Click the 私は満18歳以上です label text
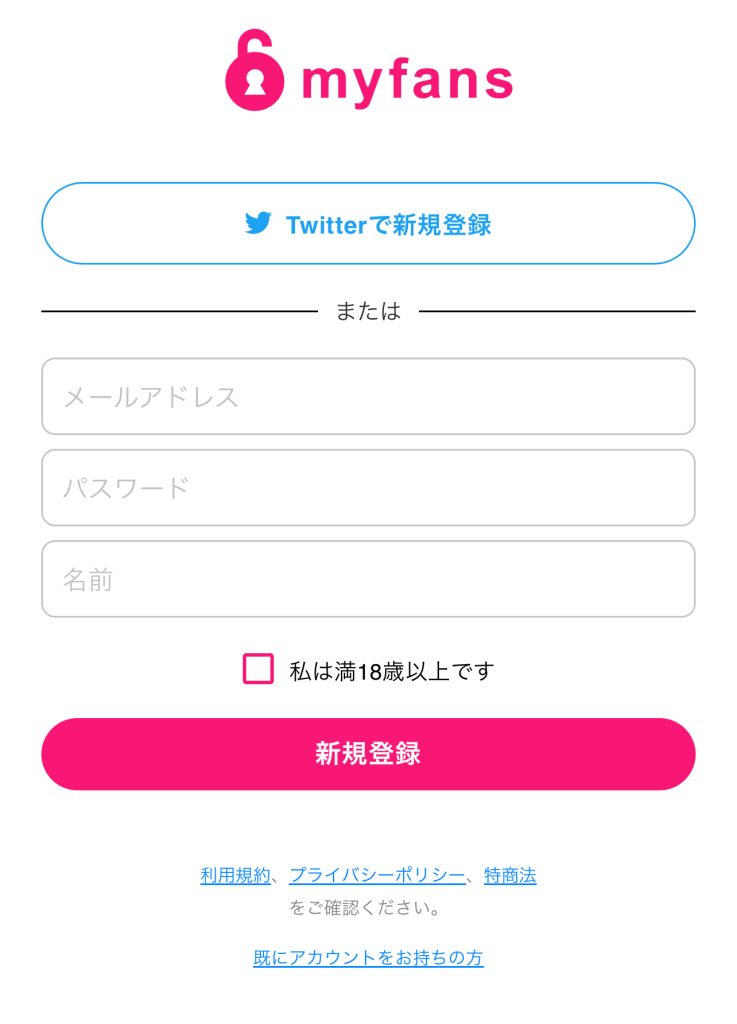 (x=392, y=671)
